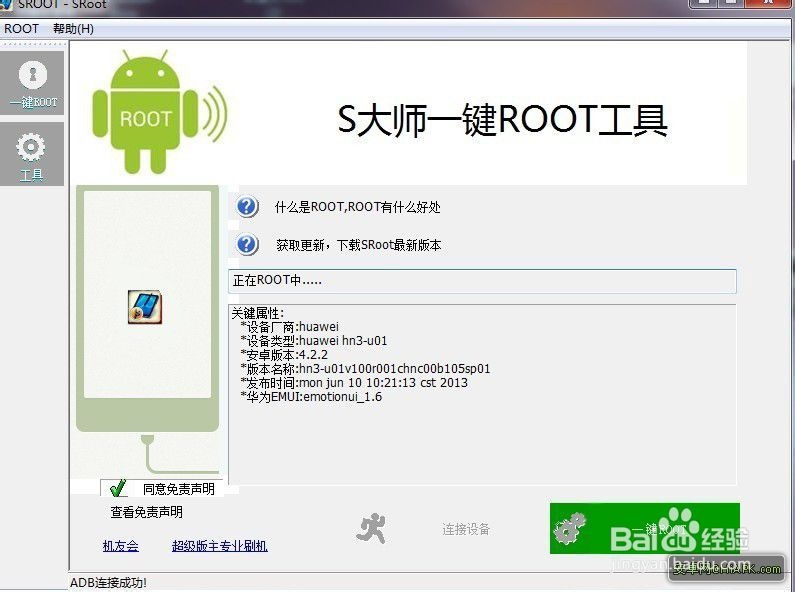Click the app icon on phone preview

pos(145,307)
